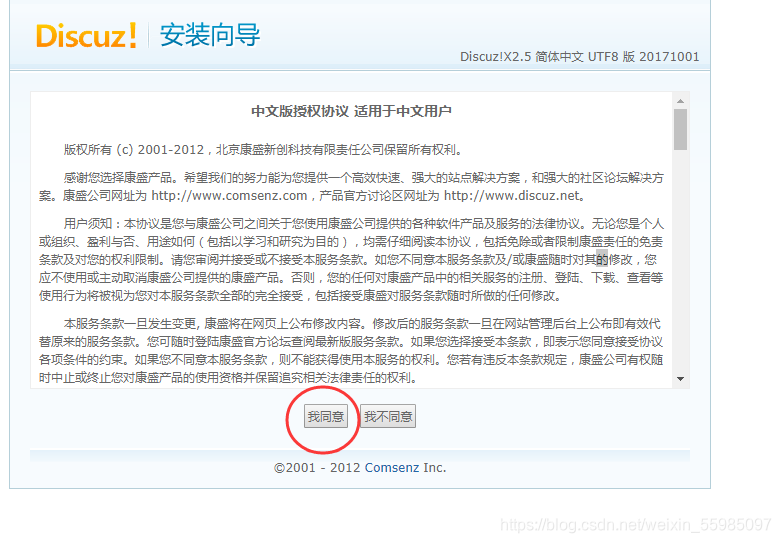The width and height of the screenshot is (781, 543).
Task: Click the title 中文版授权协议 适用于中文用户
Action: click(x=351, y=111)
